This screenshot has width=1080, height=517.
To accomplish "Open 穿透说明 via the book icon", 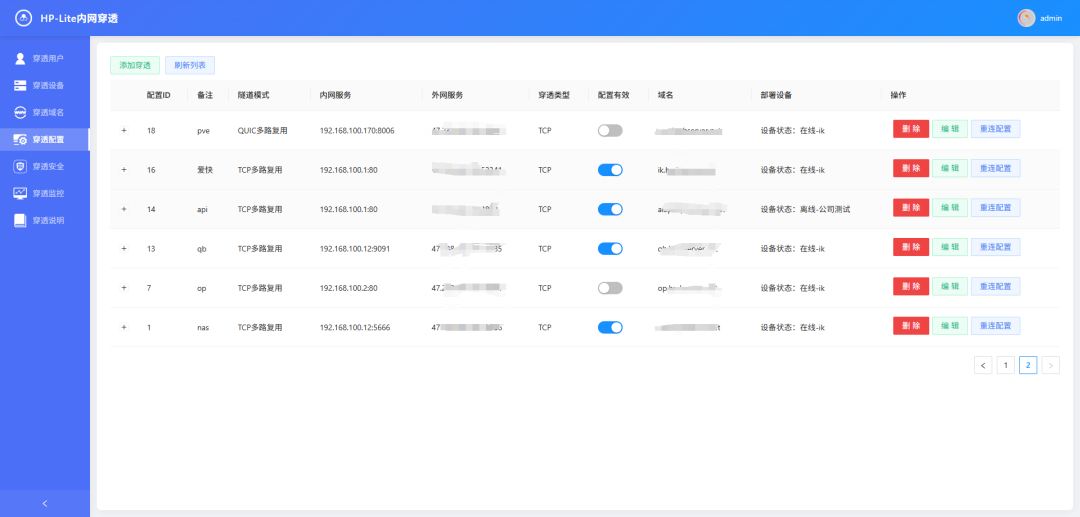I will click(x=20, y=220).
